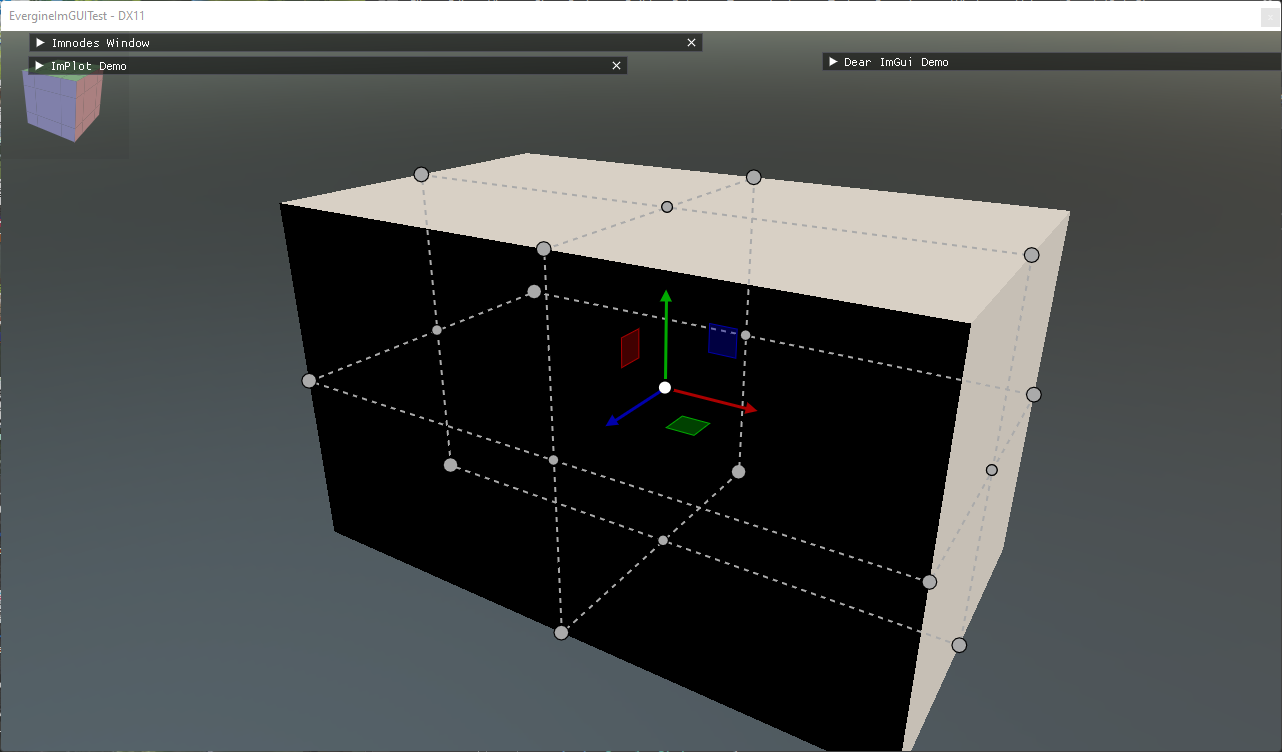Close the ImPlot Demo panel
The image size is (1282, 752).
coord(617,66)
